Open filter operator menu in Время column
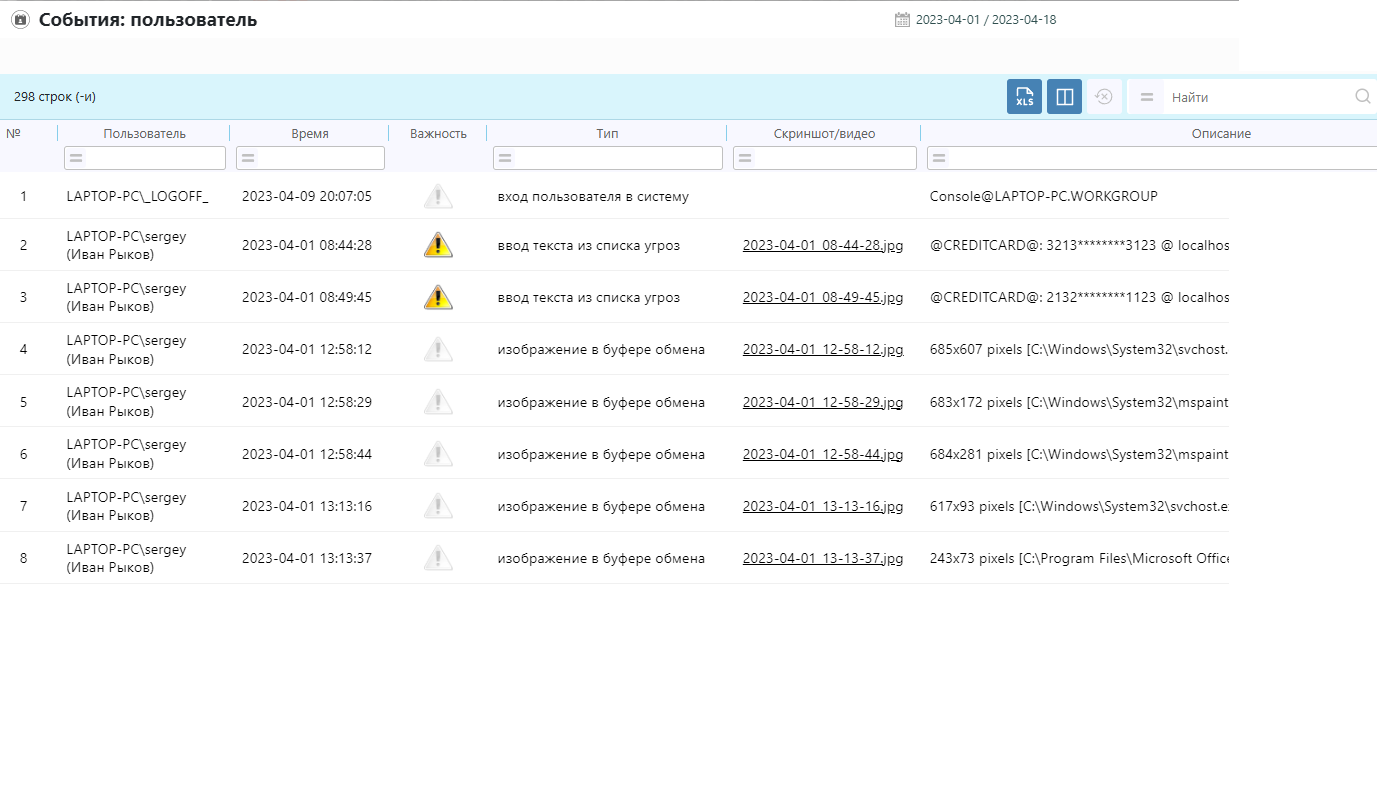Screen dimensions: 1385x796 pyautogui.click(x=248, y=158)
